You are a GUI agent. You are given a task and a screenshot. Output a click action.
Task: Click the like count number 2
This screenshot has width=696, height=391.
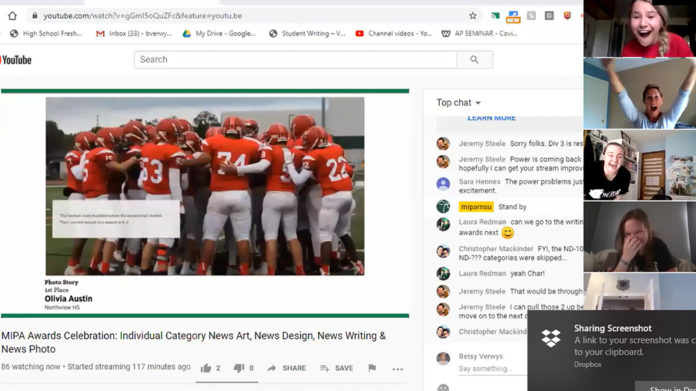pos(218,368)
